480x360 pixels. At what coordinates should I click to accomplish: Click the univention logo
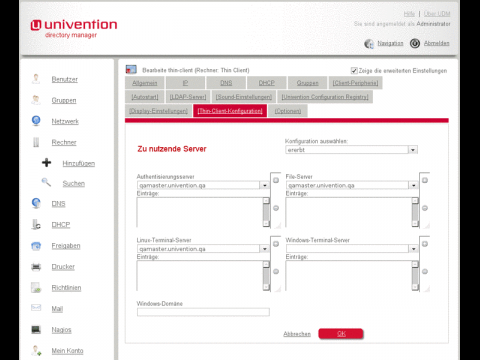tap(74, 28)
